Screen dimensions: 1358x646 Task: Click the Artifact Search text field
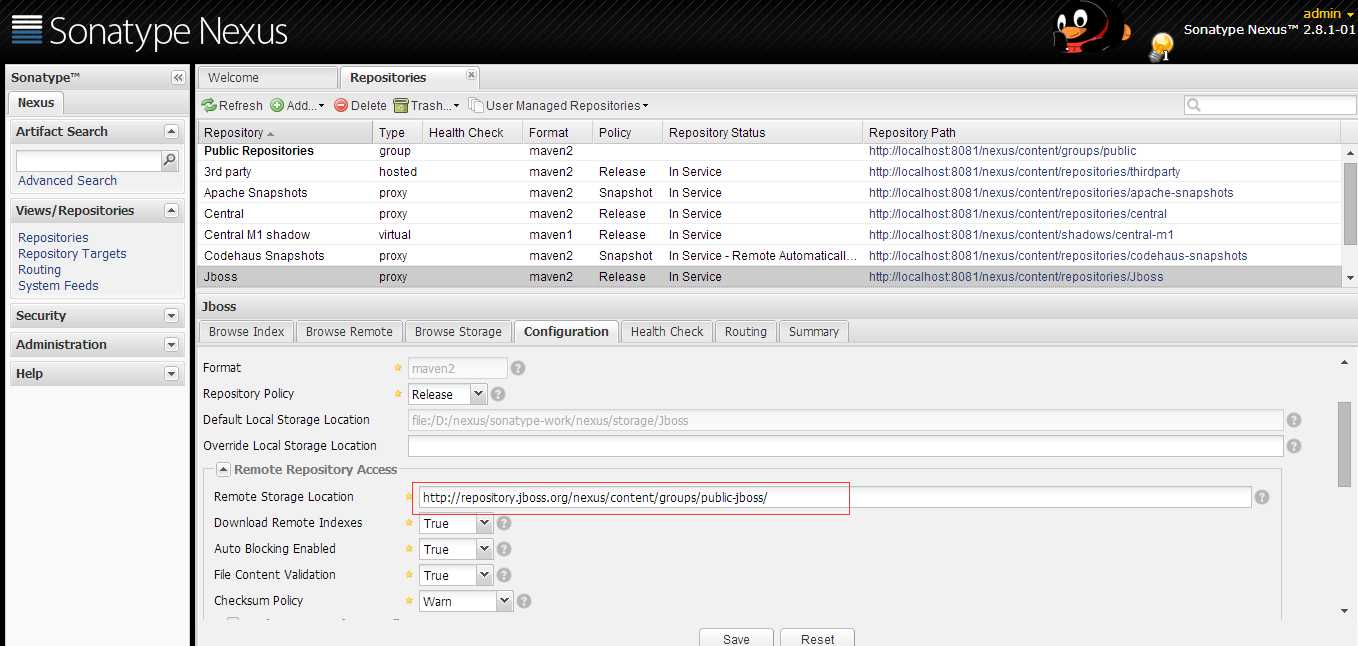tap(88, 160)
